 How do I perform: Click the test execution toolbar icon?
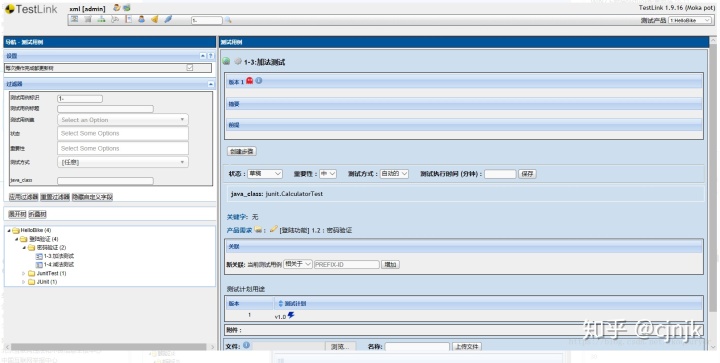115,19
